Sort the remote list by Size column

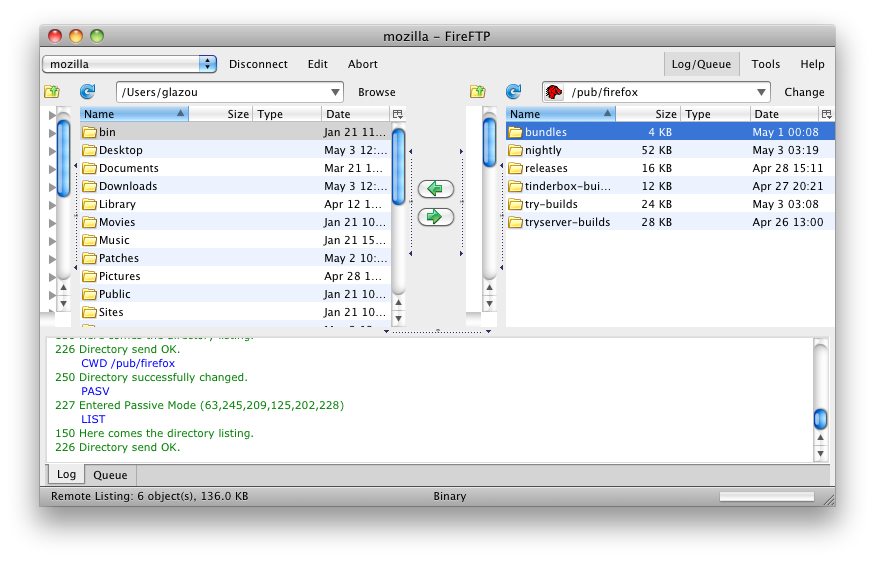[x=648, y=114]
